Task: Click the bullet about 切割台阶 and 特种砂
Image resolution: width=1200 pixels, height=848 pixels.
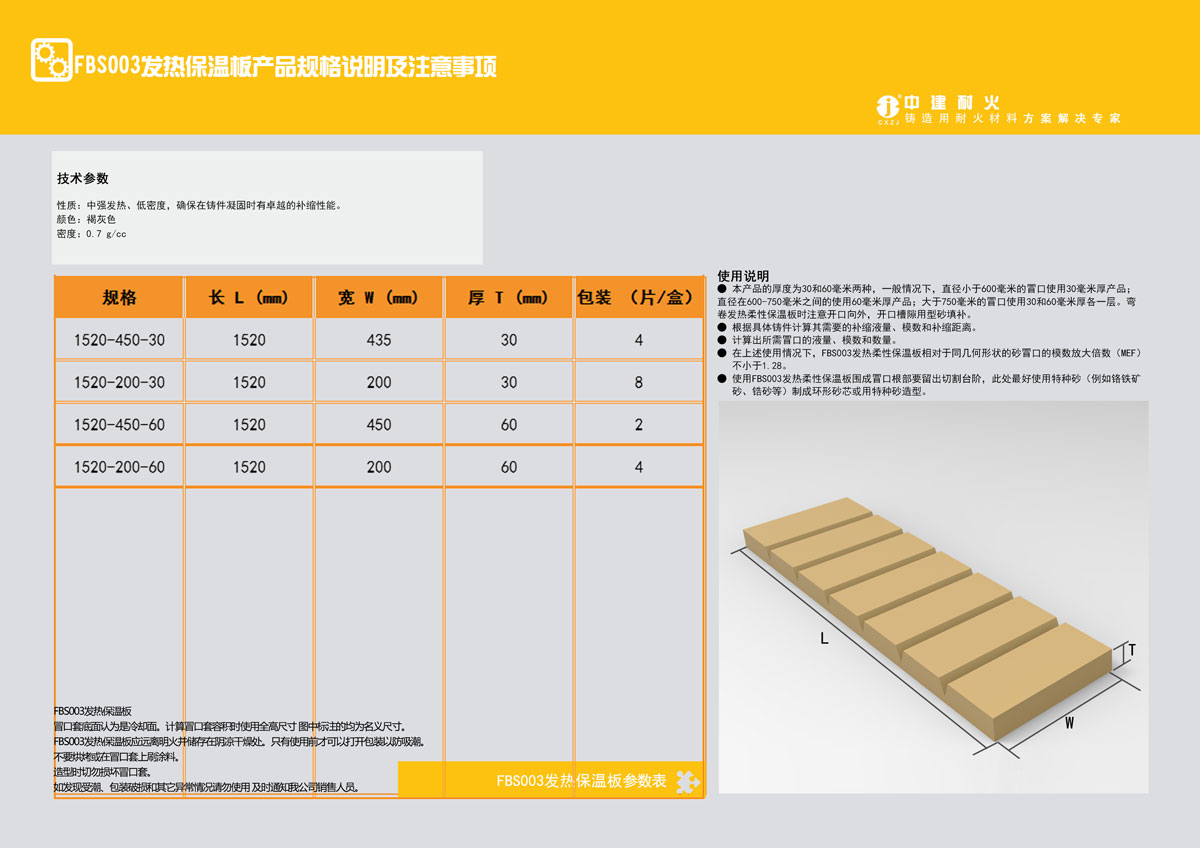Action: (x=930, y=385)
